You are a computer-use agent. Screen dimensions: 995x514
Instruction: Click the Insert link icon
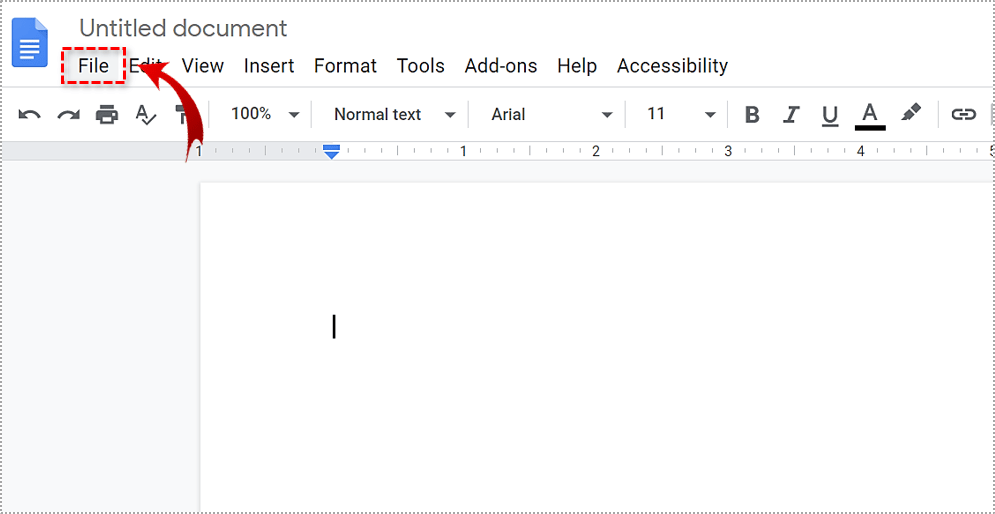(963, 115)
